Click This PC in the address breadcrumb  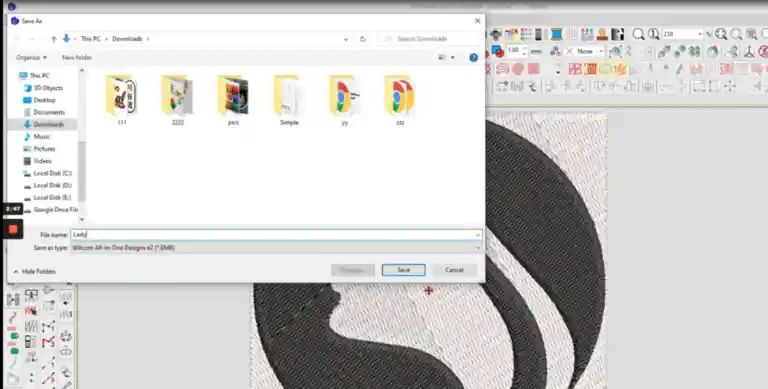(x=91, y=39)
